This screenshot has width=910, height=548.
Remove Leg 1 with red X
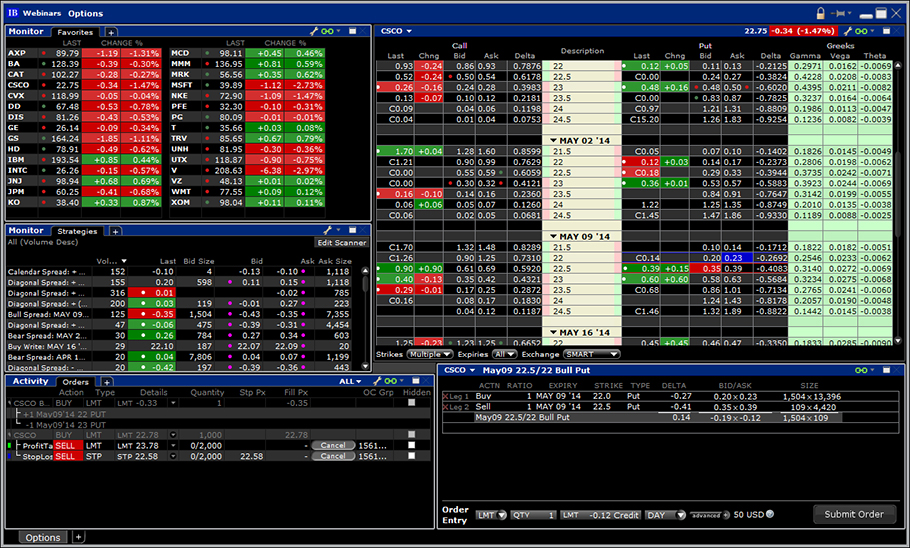[x=446, y=396]
